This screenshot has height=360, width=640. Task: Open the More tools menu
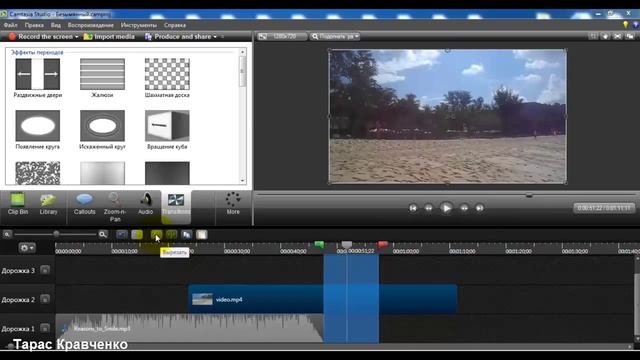233,204
